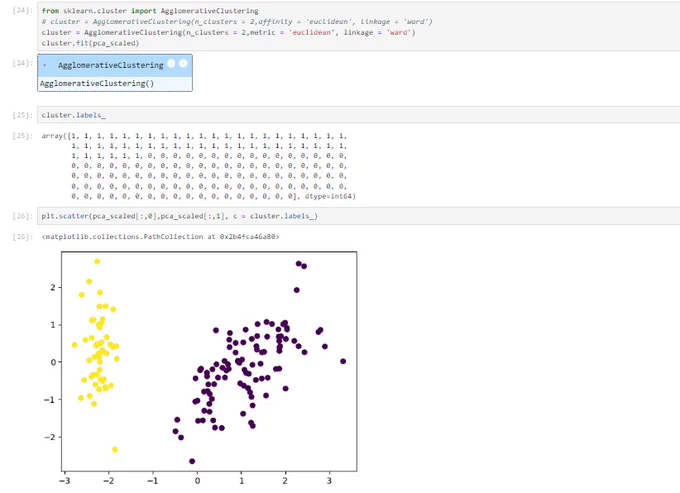Viewport: 680px width, 493px height.
Task: Open the '?' documentation icon on estimator widget
Action: (183, 64)
